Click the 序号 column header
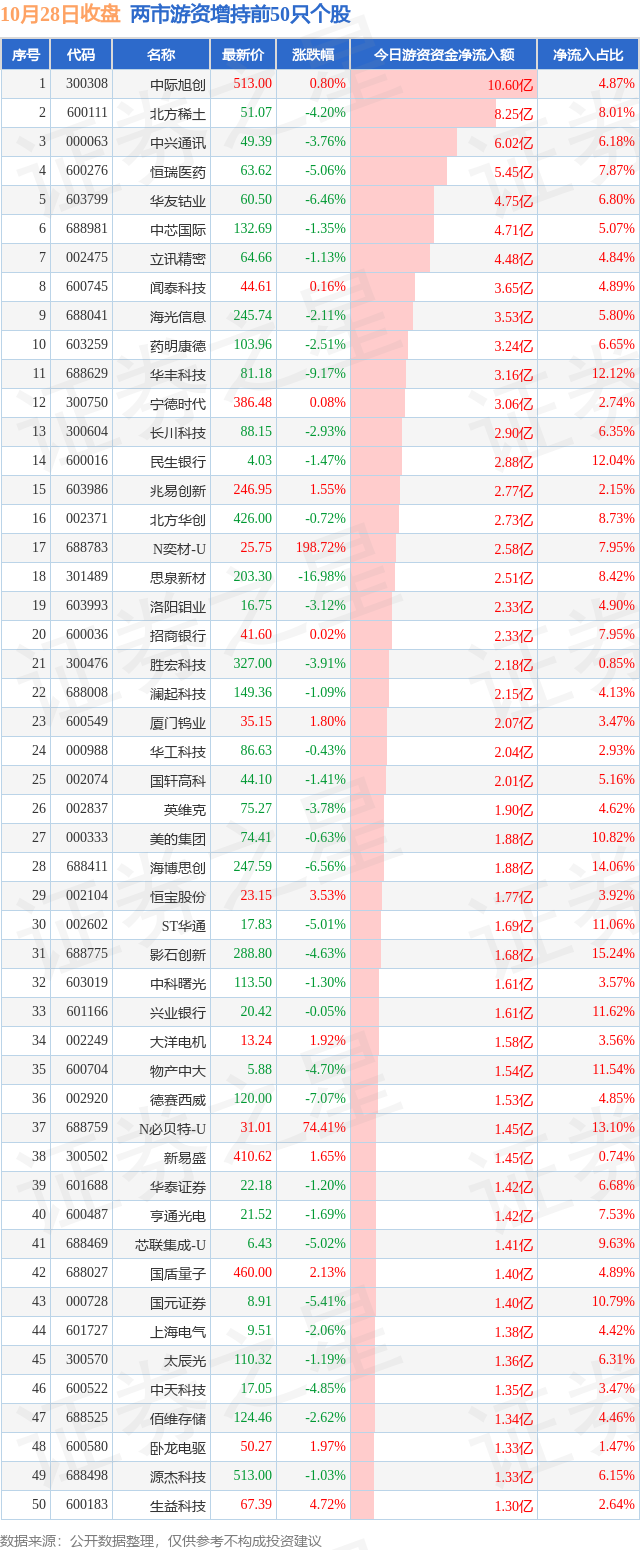The height and width of the screenshot is (1550, 640). point(26,54)
